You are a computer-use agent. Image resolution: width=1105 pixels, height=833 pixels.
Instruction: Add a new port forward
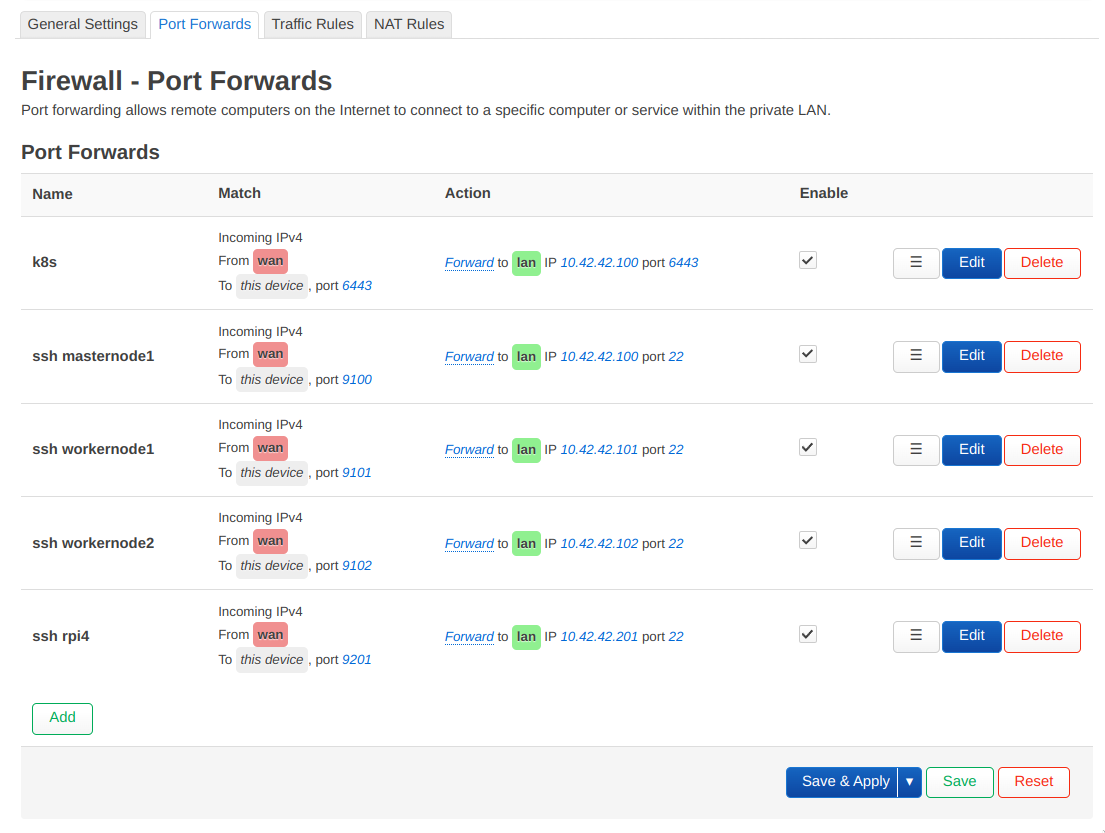point(62,718)
